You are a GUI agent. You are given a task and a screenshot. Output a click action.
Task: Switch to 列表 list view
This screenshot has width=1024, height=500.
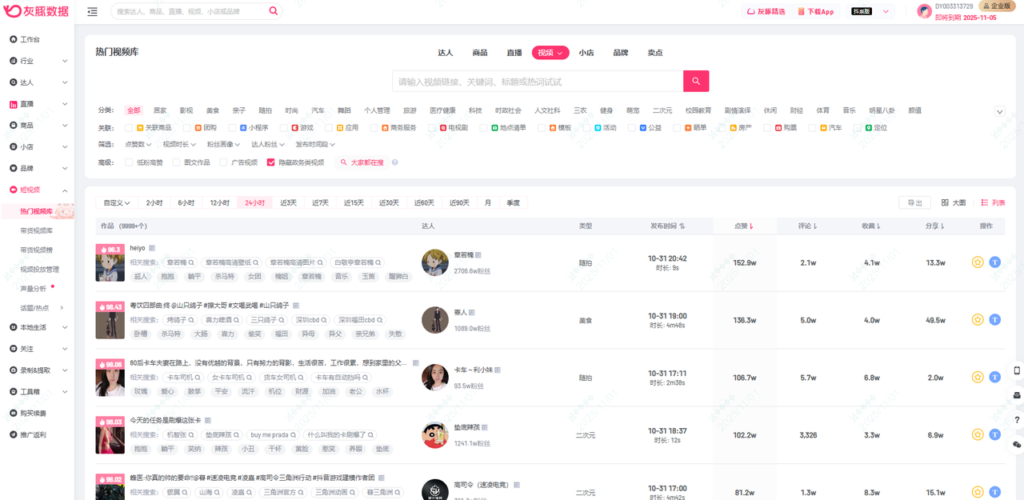(x=991, y=202)
